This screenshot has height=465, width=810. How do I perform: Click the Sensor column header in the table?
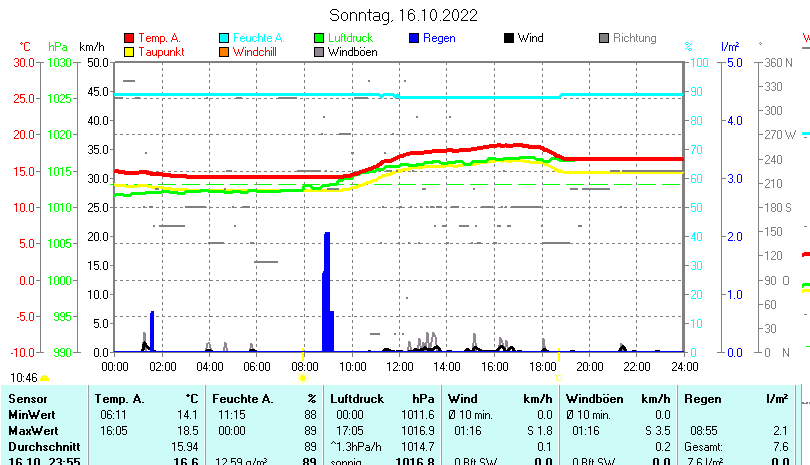pos(28,399)
